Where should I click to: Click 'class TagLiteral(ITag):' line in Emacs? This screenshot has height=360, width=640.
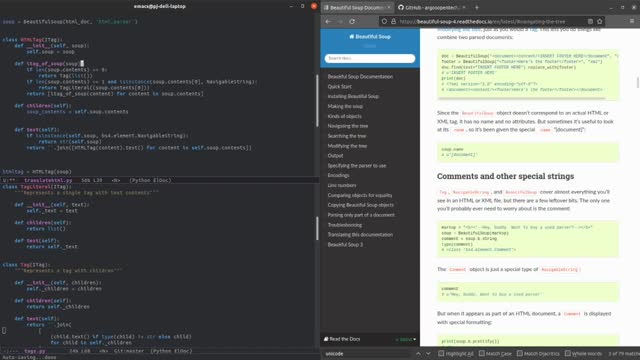tap(37, 187)
